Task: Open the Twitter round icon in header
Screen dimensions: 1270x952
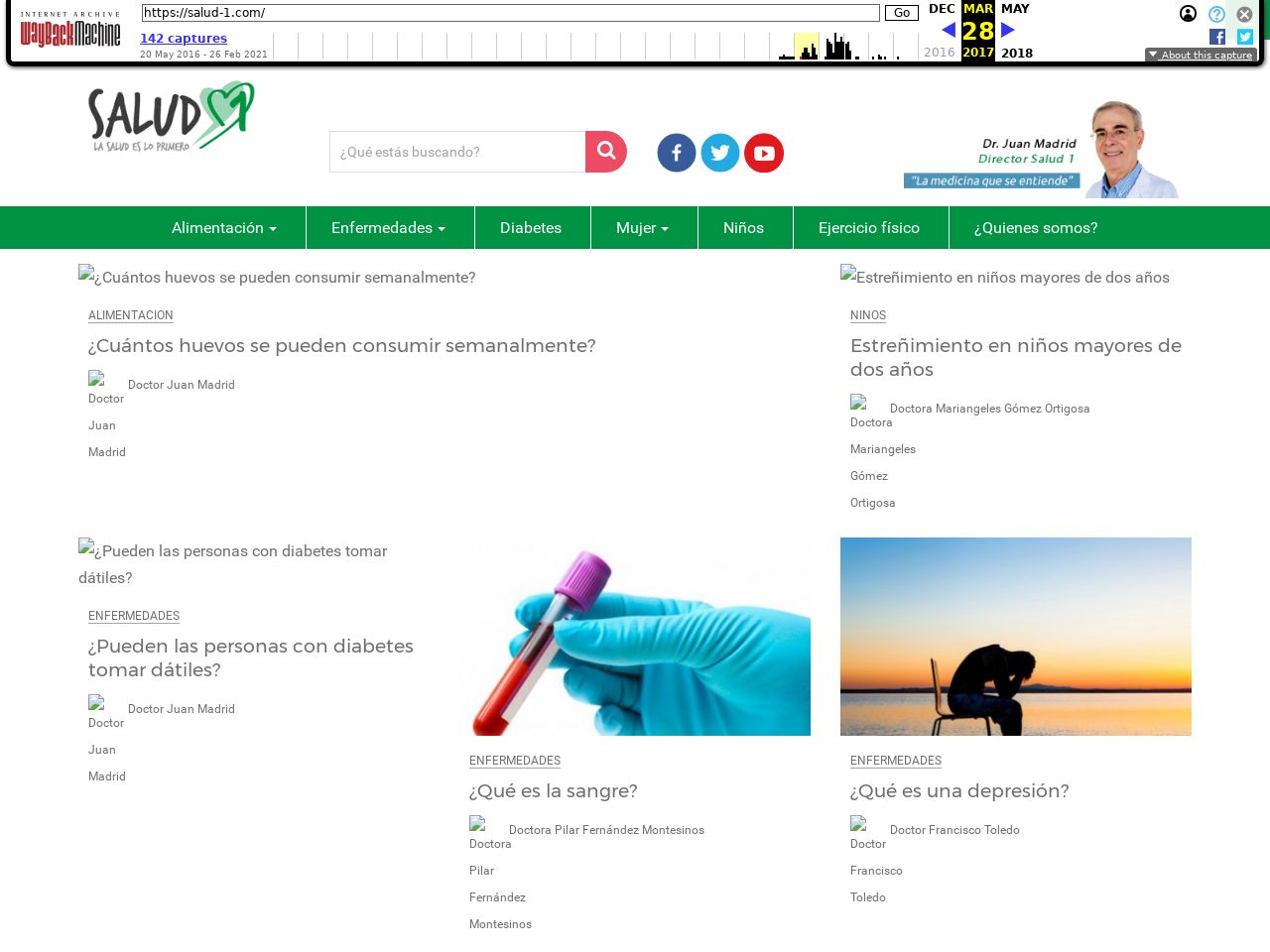Action: (720, 153)
